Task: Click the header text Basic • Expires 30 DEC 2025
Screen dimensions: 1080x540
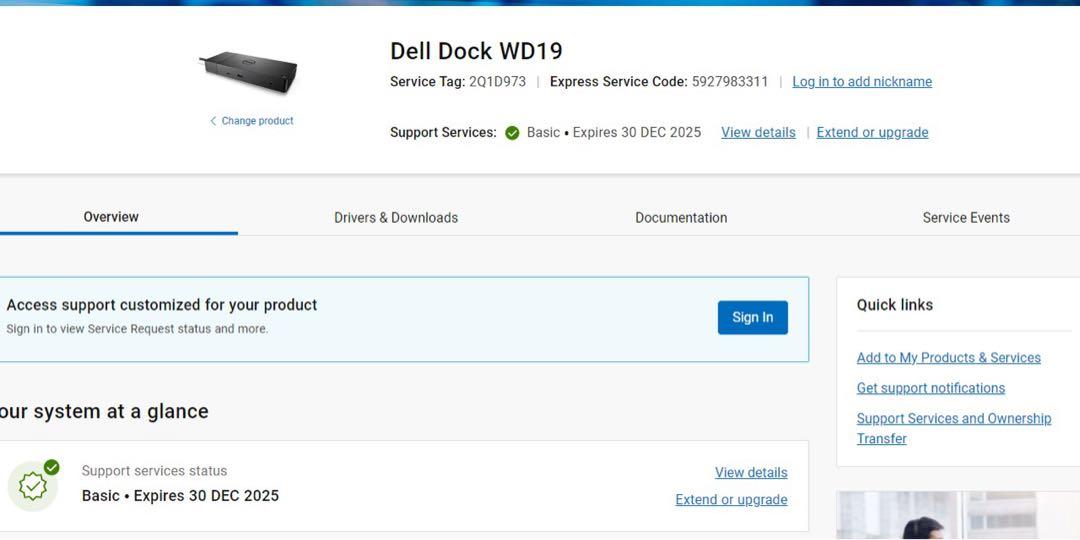Action: (x=614, y=132)
